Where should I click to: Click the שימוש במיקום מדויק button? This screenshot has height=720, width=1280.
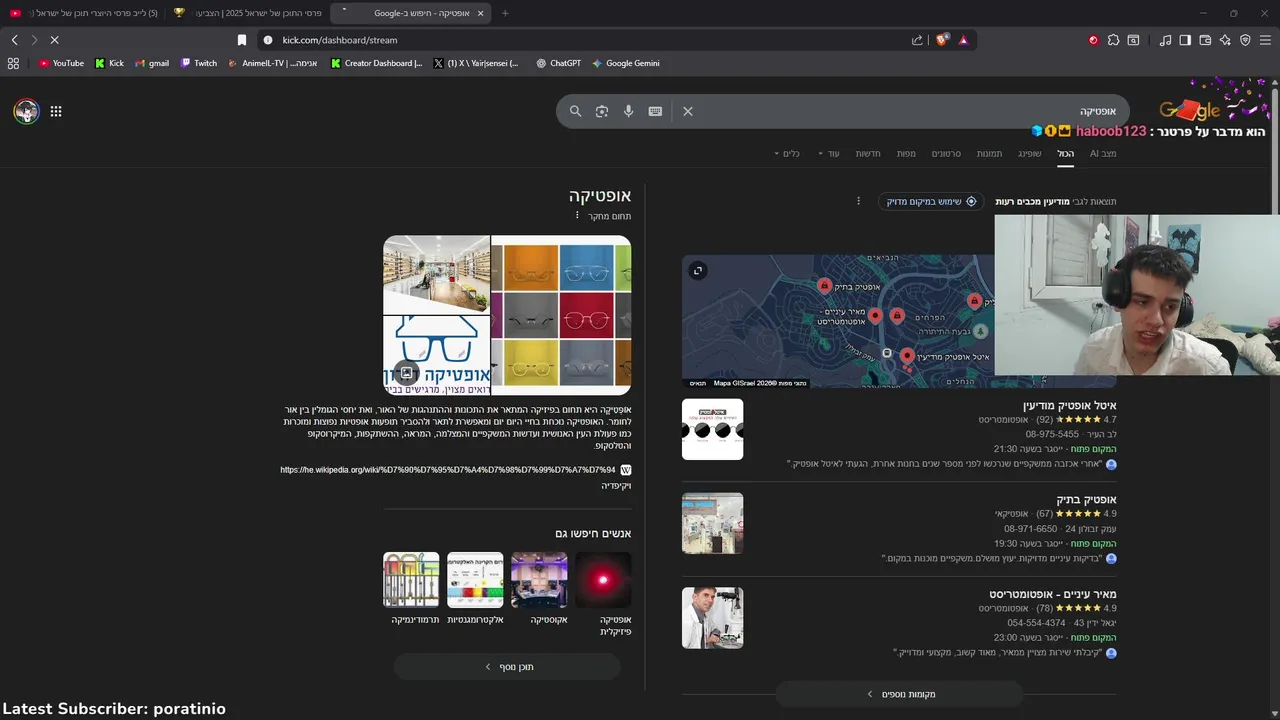coord(931,201)
